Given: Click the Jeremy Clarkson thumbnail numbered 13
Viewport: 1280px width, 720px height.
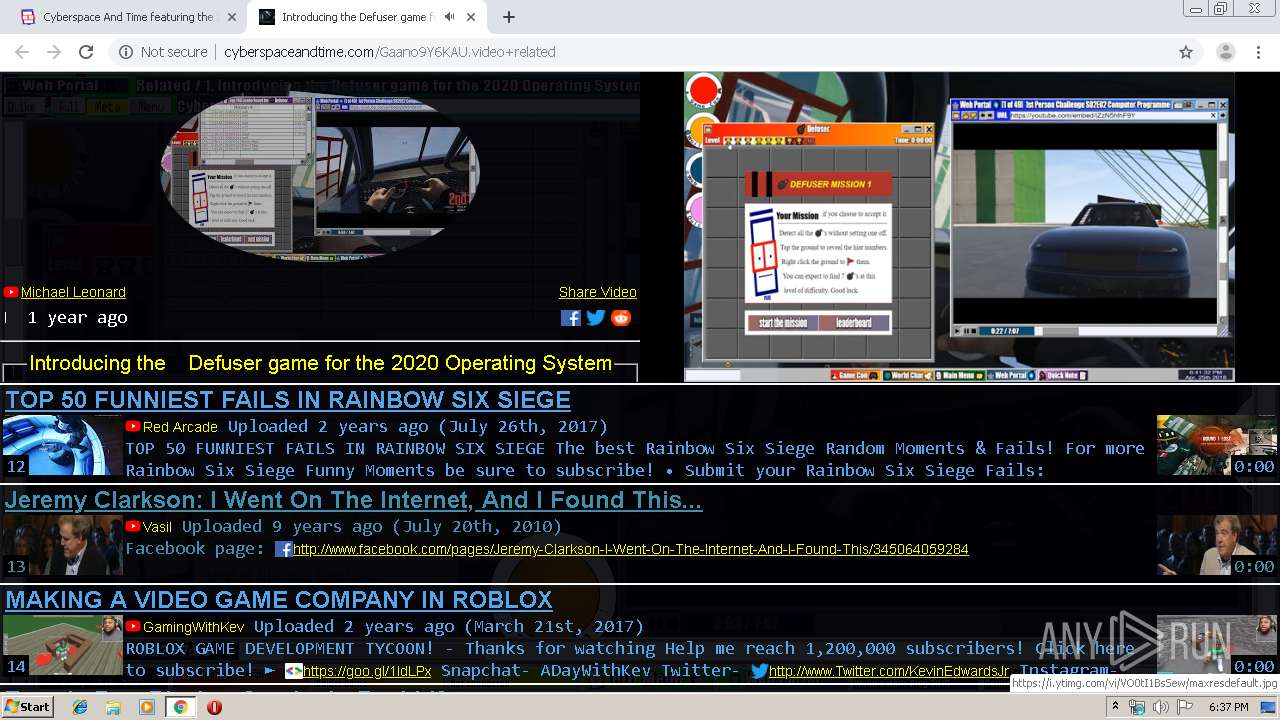Looking at the screenshot, I should [x=62, y=545].
